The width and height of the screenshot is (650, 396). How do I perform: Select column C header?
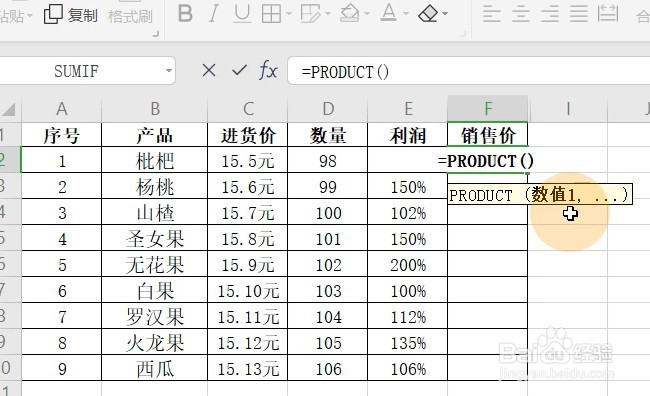(x=248, y=109)
